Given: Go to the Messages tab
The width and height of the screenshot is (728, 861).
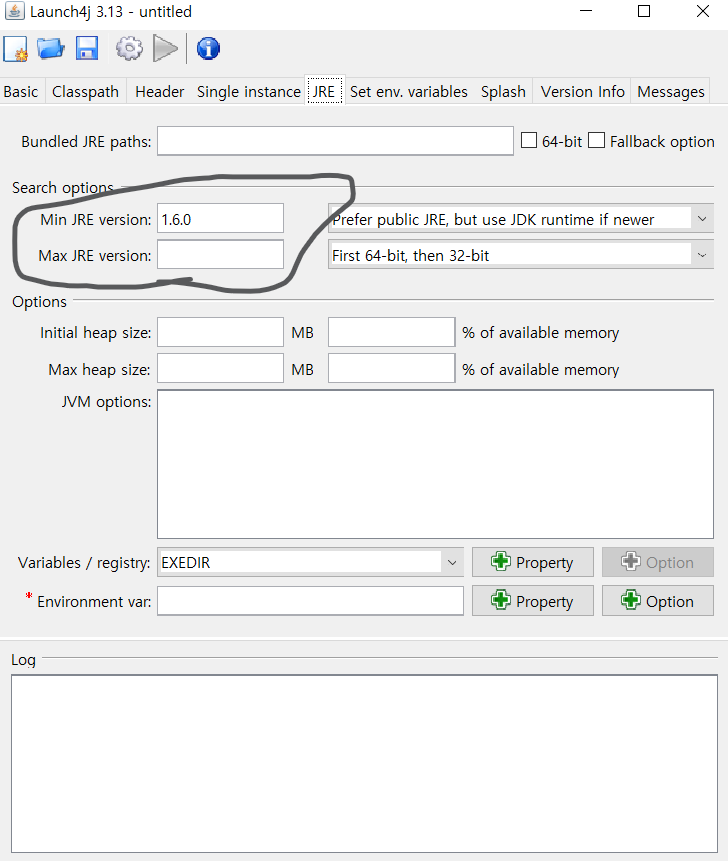Looking at the screenshot, I should click(x=670, y=92).
